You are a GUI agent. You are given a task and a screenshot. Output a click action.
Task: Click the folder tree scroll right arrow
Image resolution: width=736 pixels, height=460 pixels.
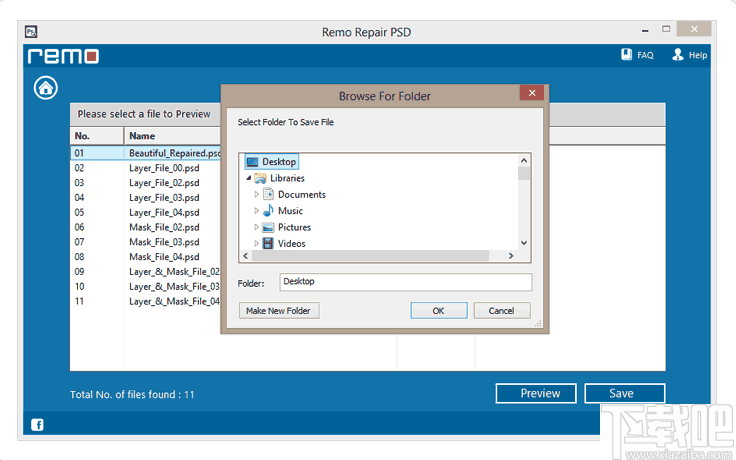click(511, 256)
